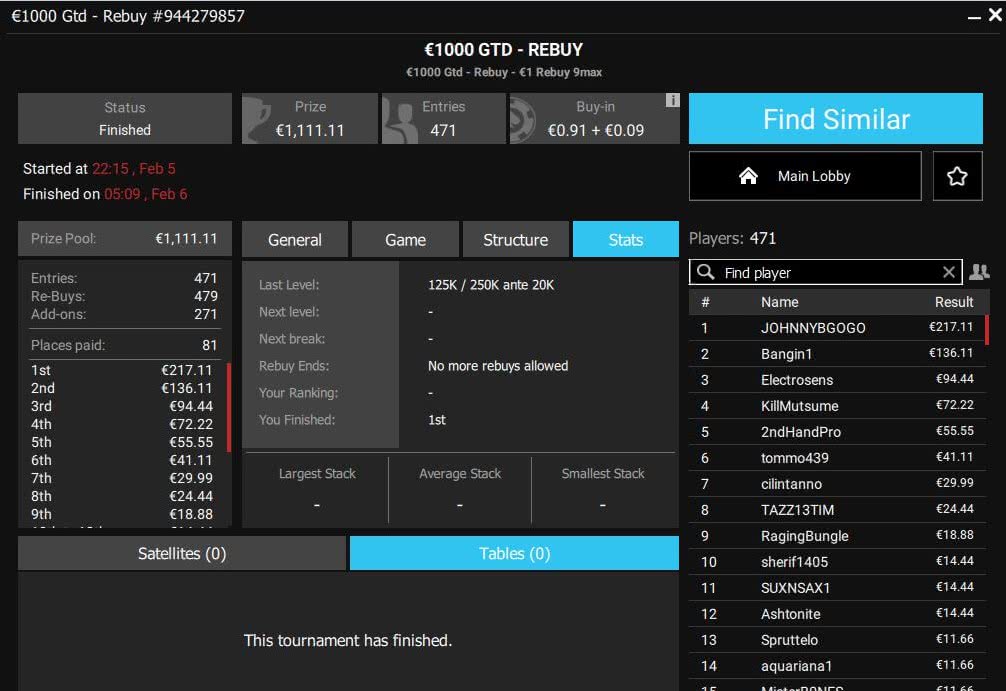Click the prize payouts list scrollbar
1006x691 pixels.
[229, 407]
